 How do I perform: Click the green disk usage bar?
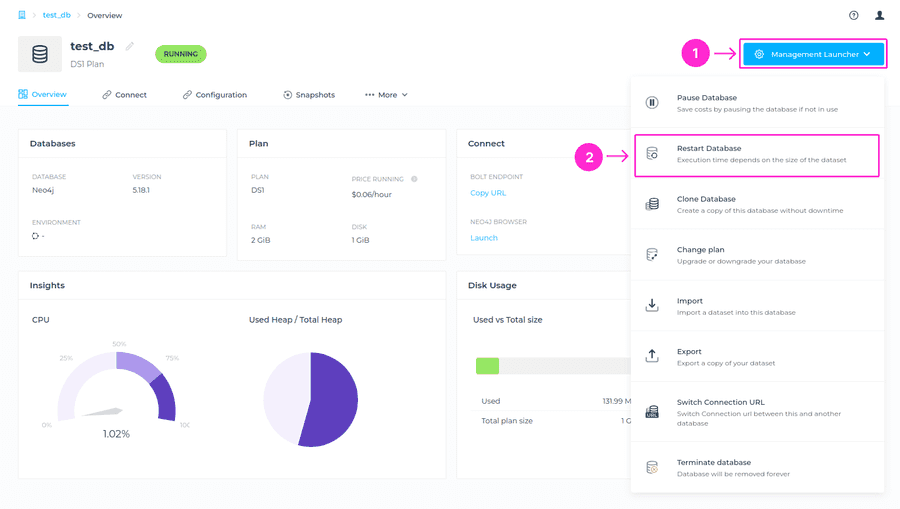pyautogui.click(x=487, y=366)
